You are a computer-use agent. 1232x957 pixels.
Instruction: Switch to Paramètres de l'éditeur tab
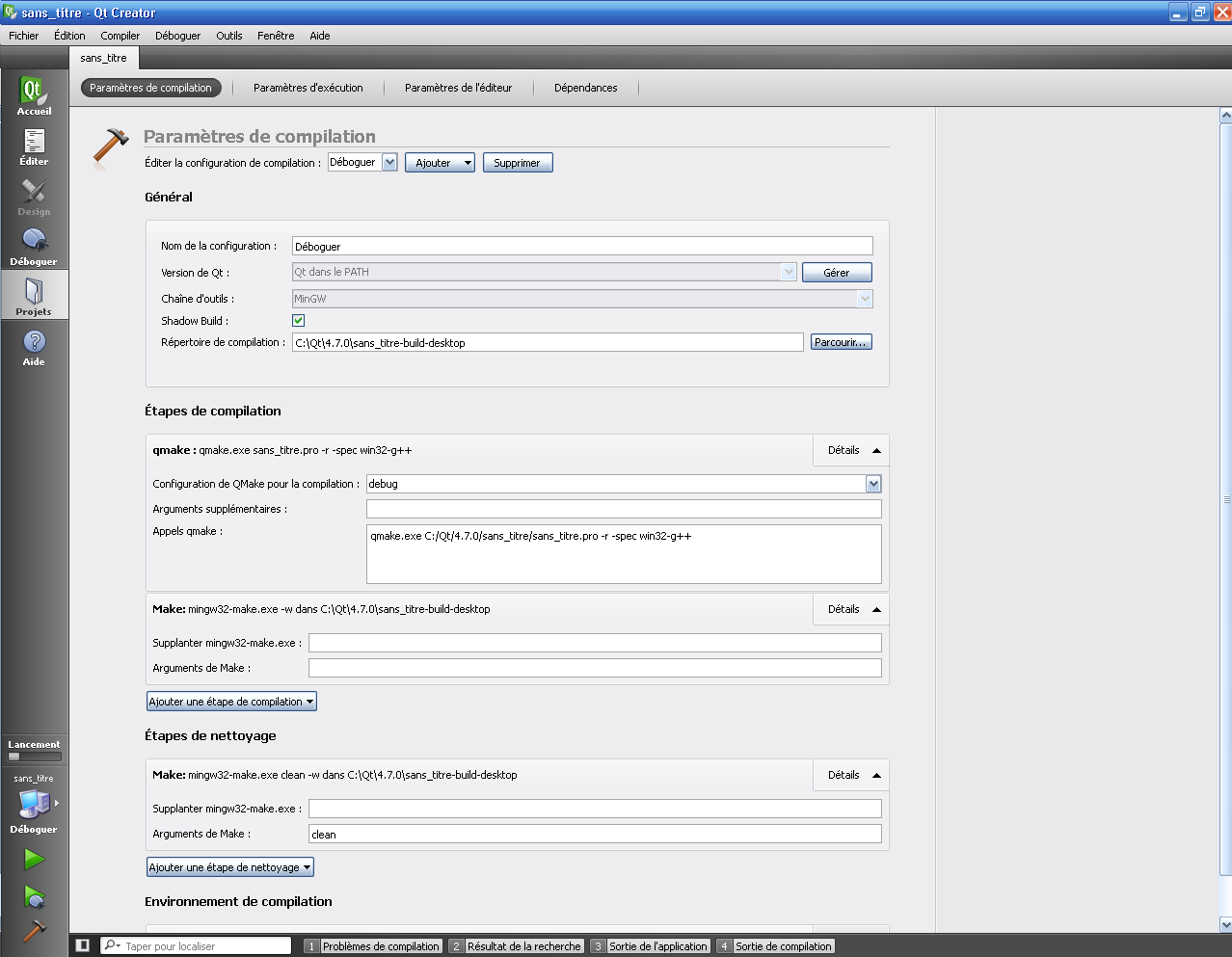click(x=459, y=88)
